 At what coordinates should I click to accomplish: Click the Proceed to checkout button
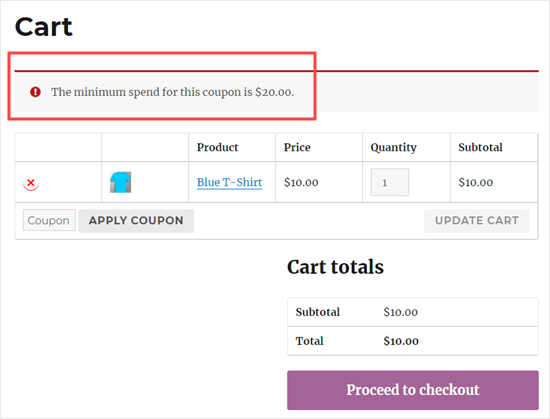pyautogui.click(x=413, y=390)
